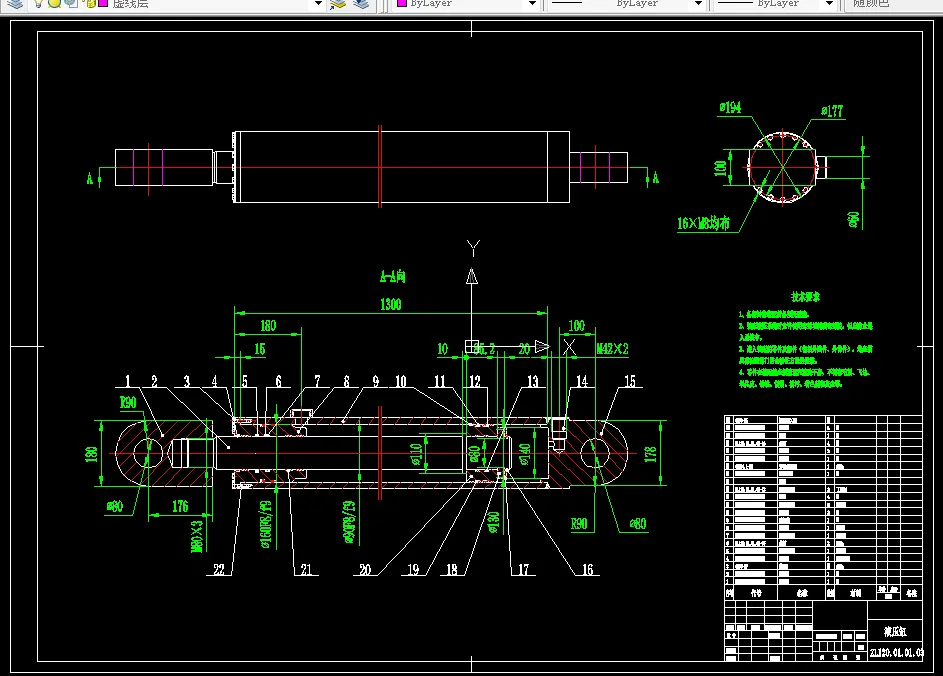Click part balloon number 22

tap(219, 569)
